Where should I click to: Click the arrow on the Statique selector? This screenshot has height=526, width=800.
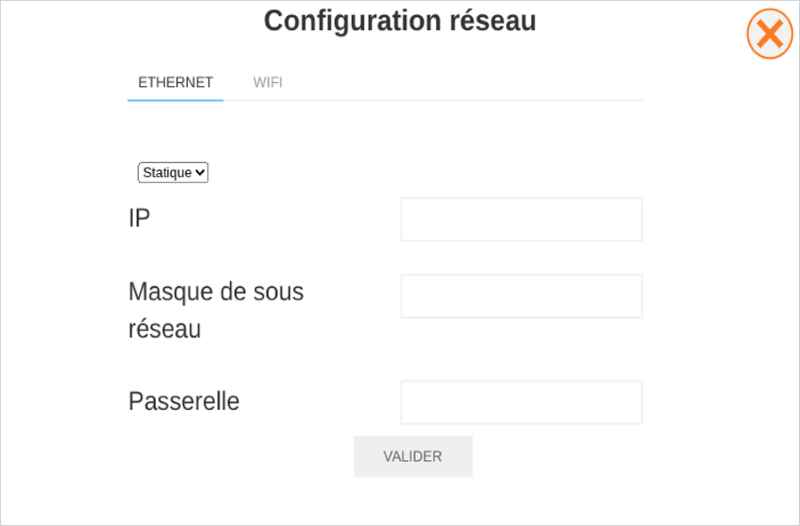(201, 173)
